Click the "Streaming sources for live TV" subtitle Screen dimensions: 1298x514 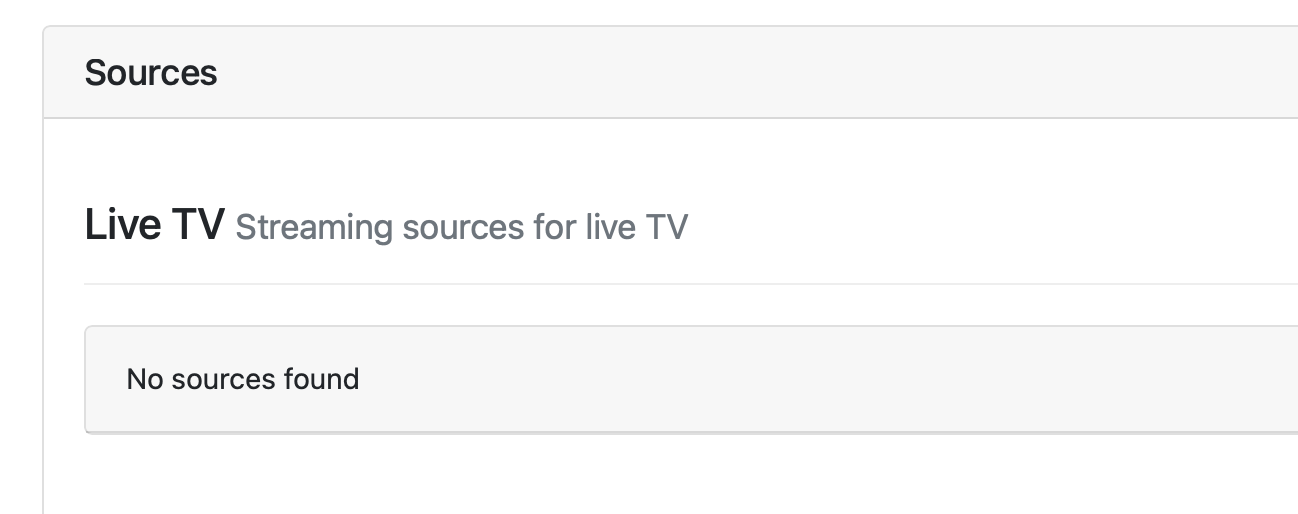click(461, 228)
